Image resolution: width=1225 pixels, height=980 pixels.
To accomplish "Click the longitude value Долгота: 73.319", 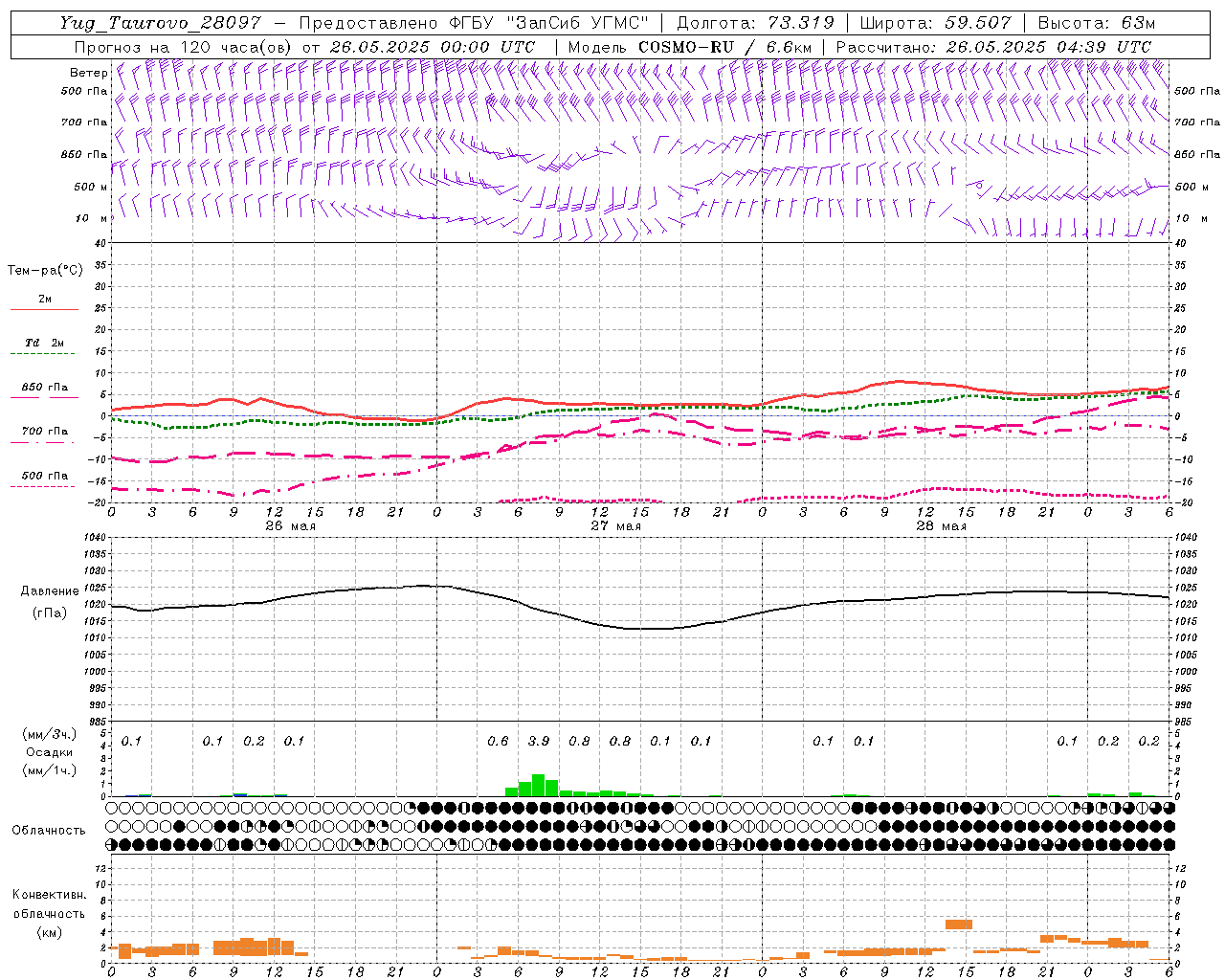I will tap(755, 23).
